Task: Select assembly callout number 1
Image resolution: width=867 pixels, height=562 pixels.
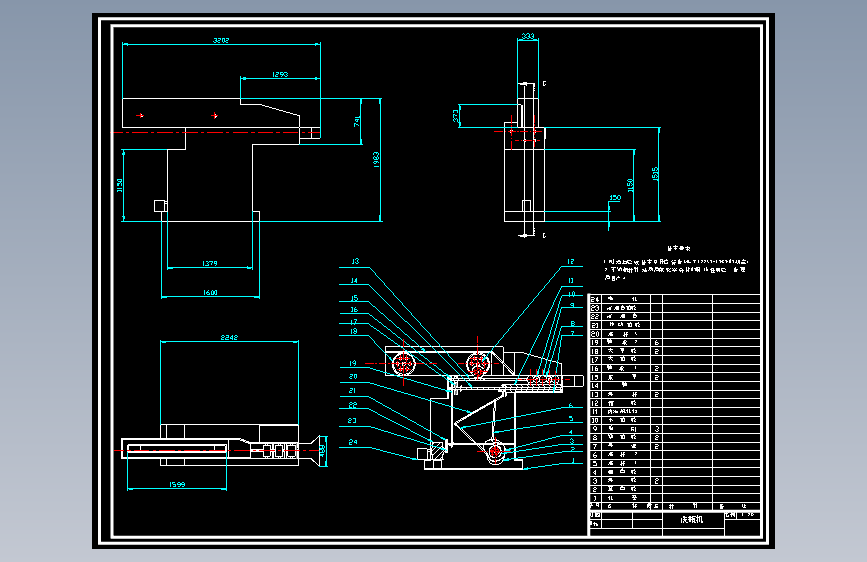Action: [573, 460]
